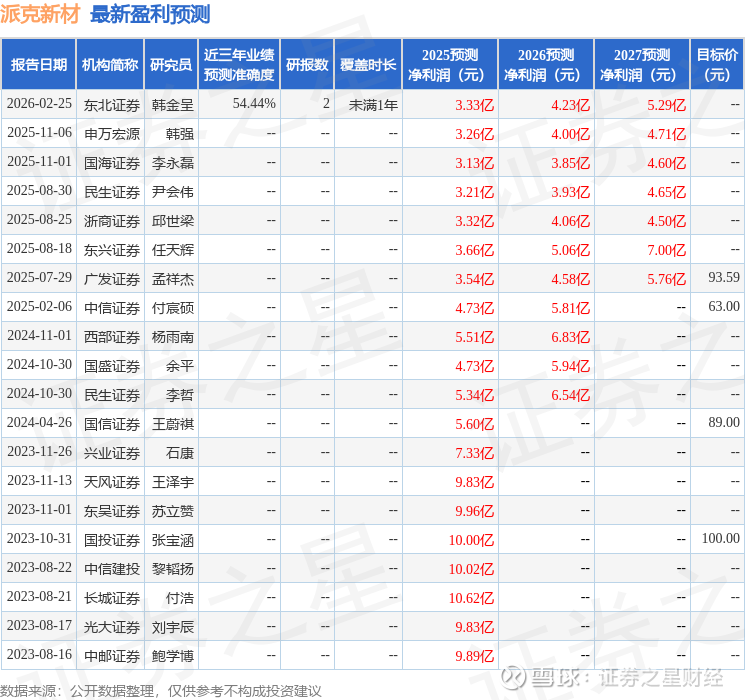Click the 63.00 target price
The image size is (745, 700).
724,306
